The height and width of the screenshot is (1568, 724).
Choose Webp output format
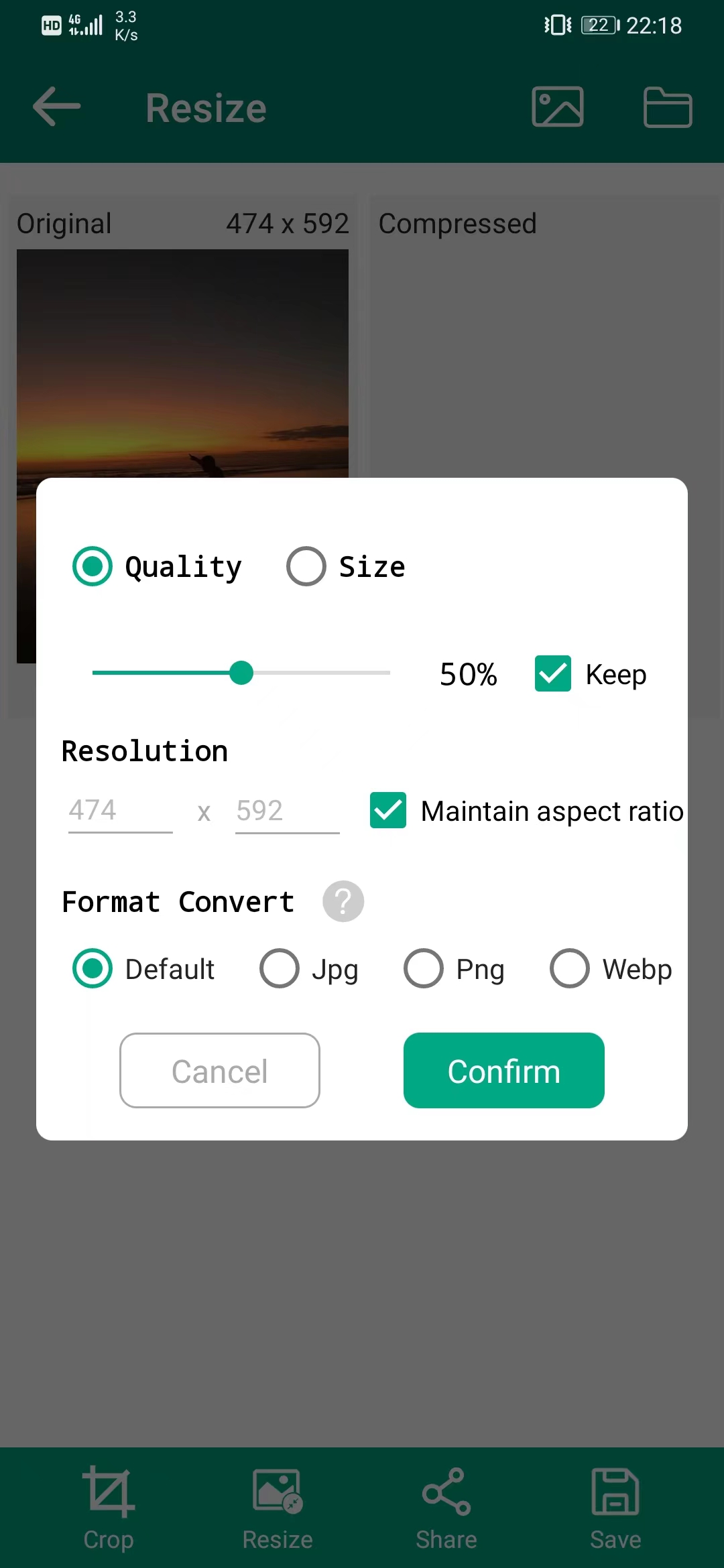[570, 968]
